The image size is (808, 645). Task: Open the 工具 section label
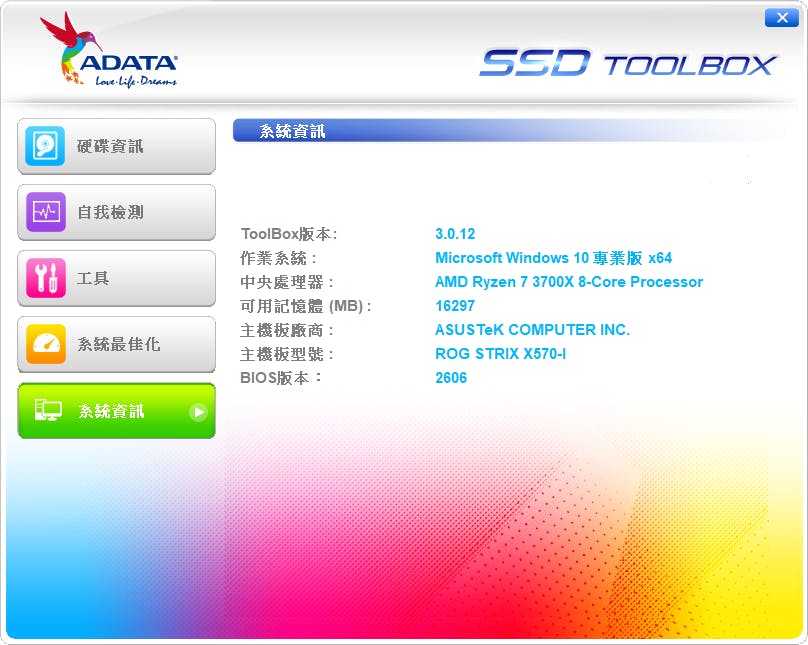click(93, 278)
